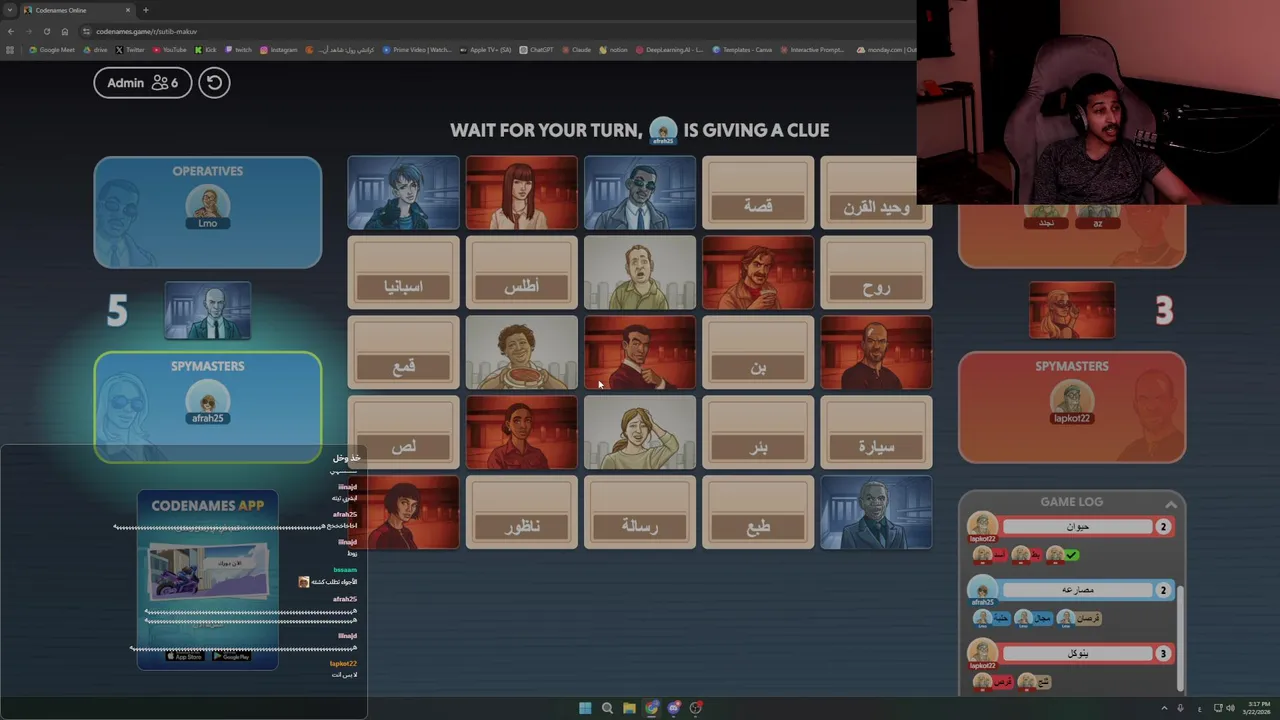1280x720 pixels.
Task: Switch to Chrome in the taskbar
Action: coord(652,708)
